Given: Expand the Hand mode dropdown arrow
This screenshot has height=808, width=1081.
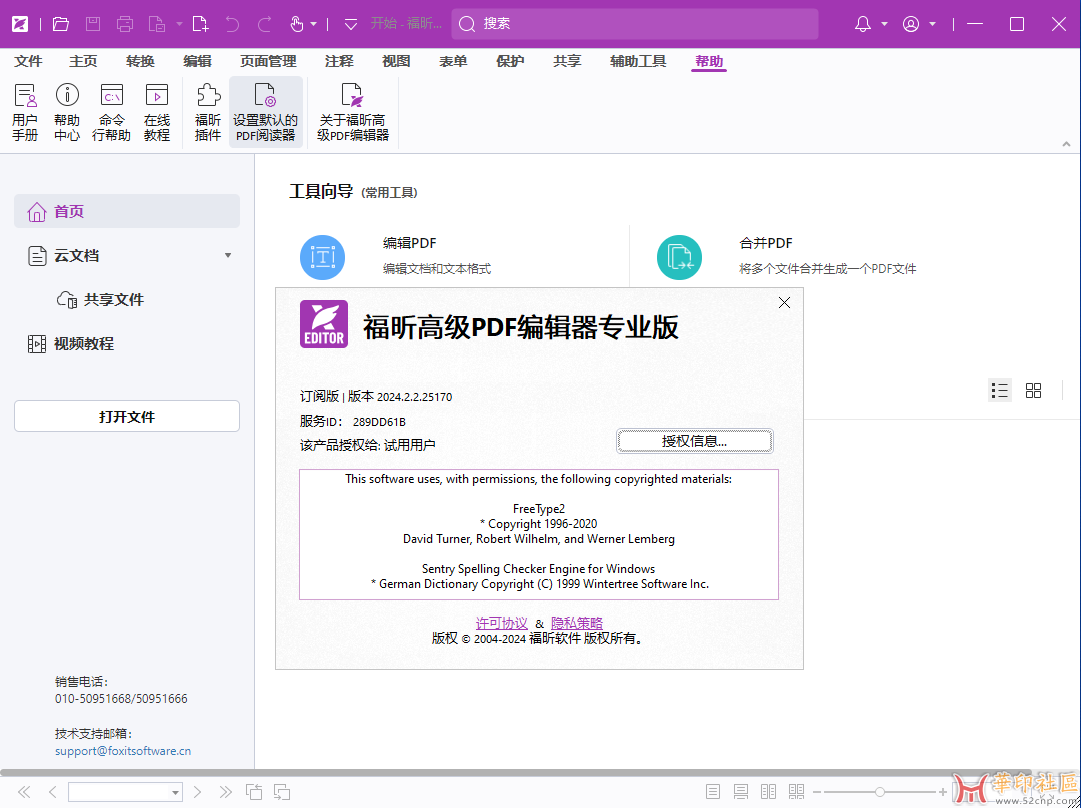Looking at the screenshot, I should 314,24.
